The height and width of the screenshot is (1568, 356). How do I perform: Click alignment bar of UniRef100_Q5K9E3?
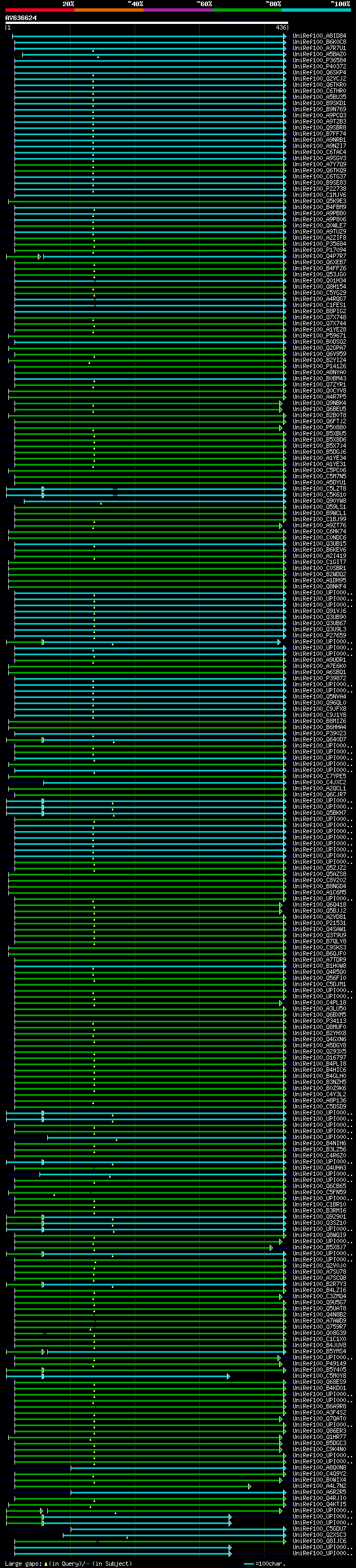[147, 201]
